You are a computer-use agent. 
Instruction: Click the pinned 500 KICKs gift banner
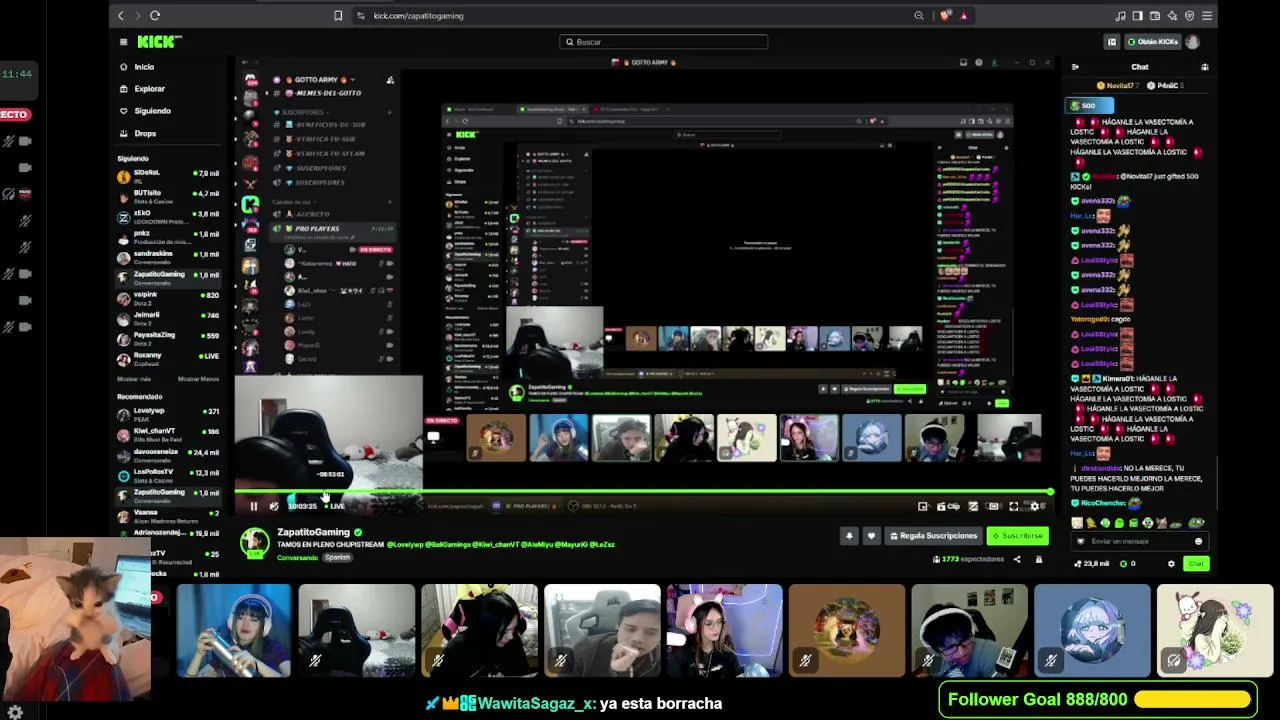pyautogui.click(x=1090, y=105)
